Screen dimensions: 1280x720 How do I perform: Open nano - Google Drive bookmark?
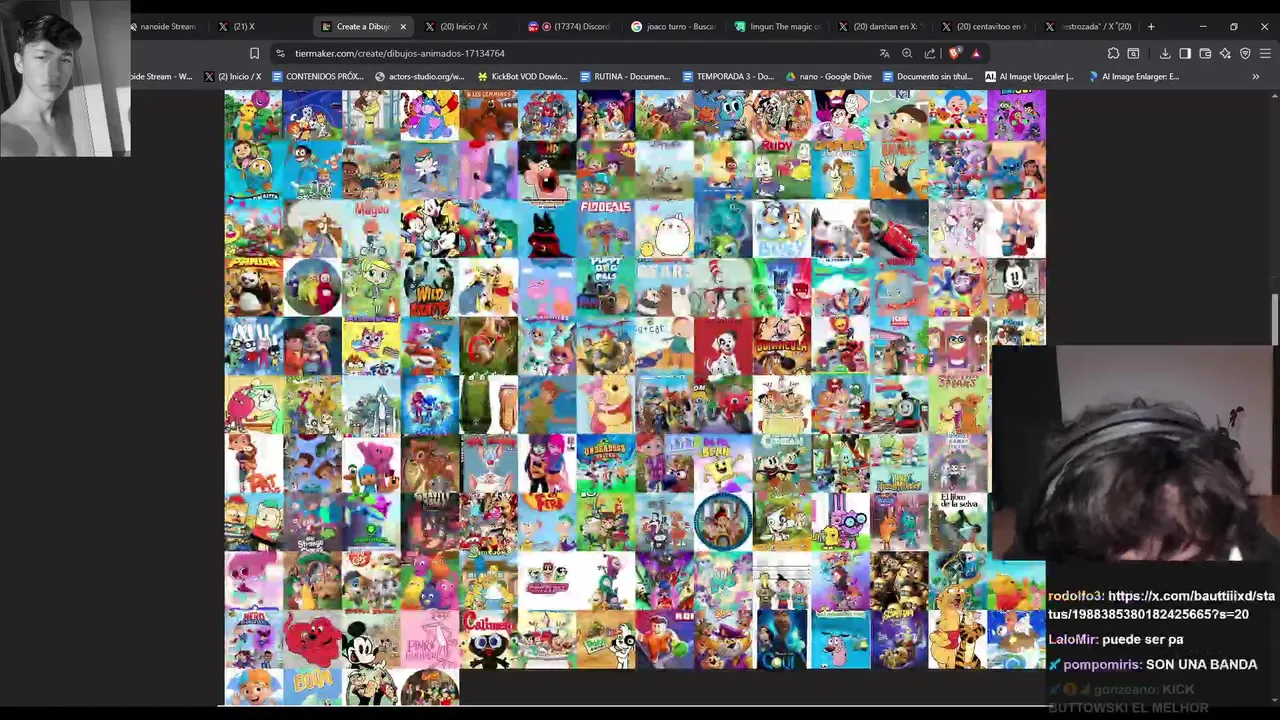point(829,76)
